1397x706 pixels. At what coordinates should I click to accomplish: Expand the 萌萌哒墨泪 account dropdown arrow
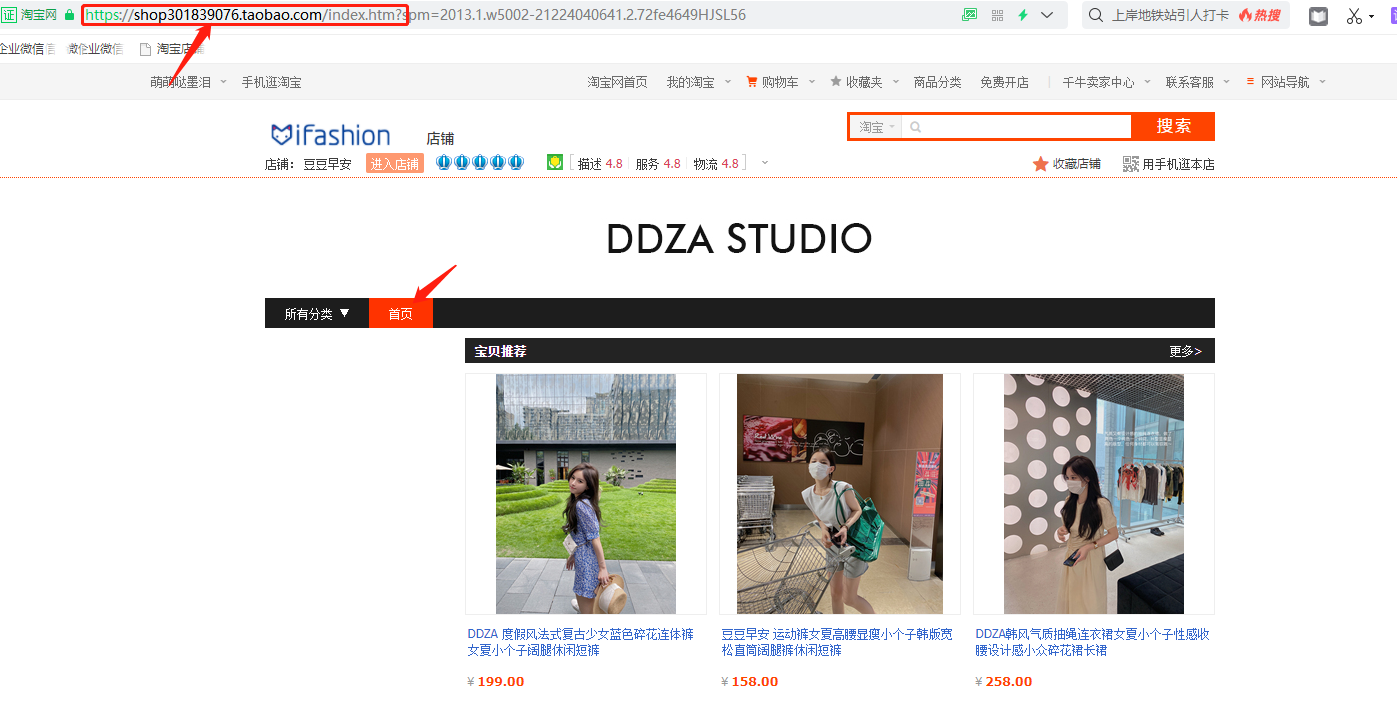point(223,82)
